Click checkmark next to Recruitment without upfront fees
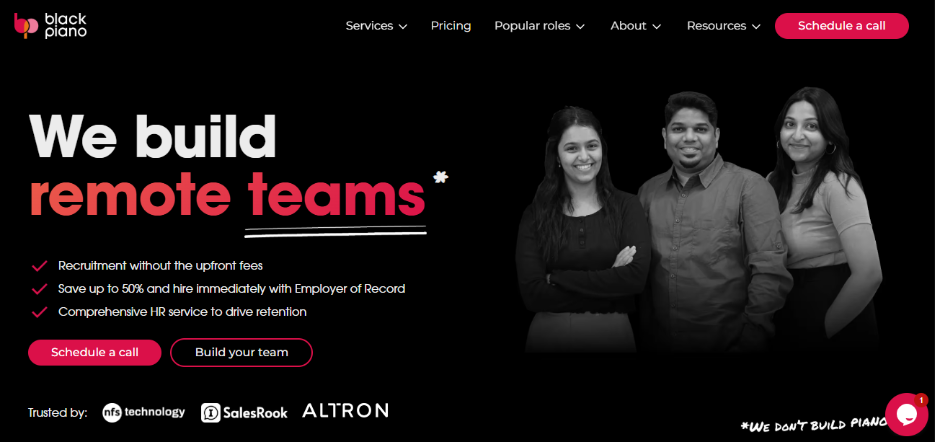Image resolution: width=936 pixels, height=442 pixels. (x=39, y=266)
